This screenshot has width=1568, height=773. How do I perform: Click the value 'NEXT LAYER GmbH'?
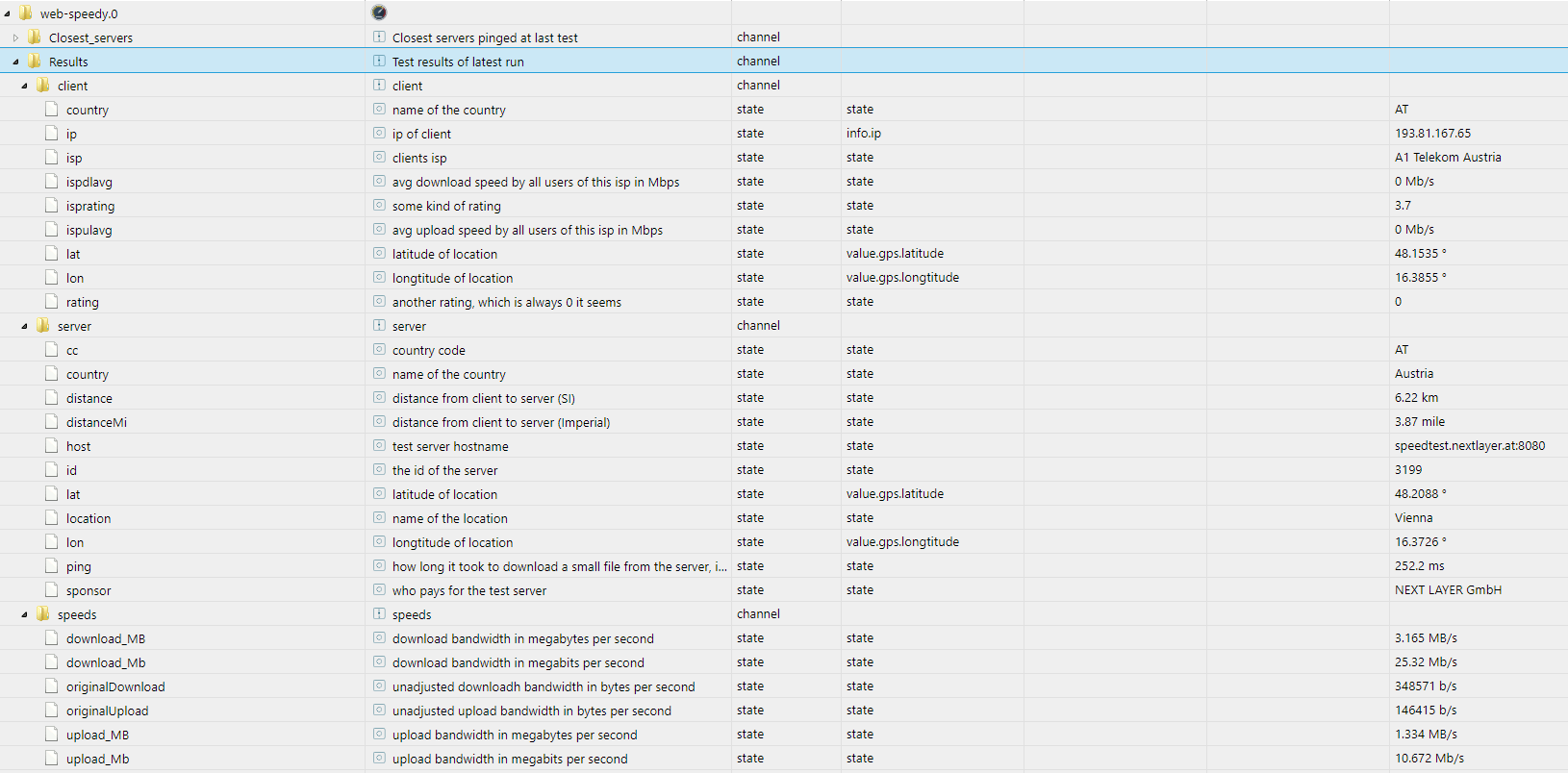pos(1448,590)
